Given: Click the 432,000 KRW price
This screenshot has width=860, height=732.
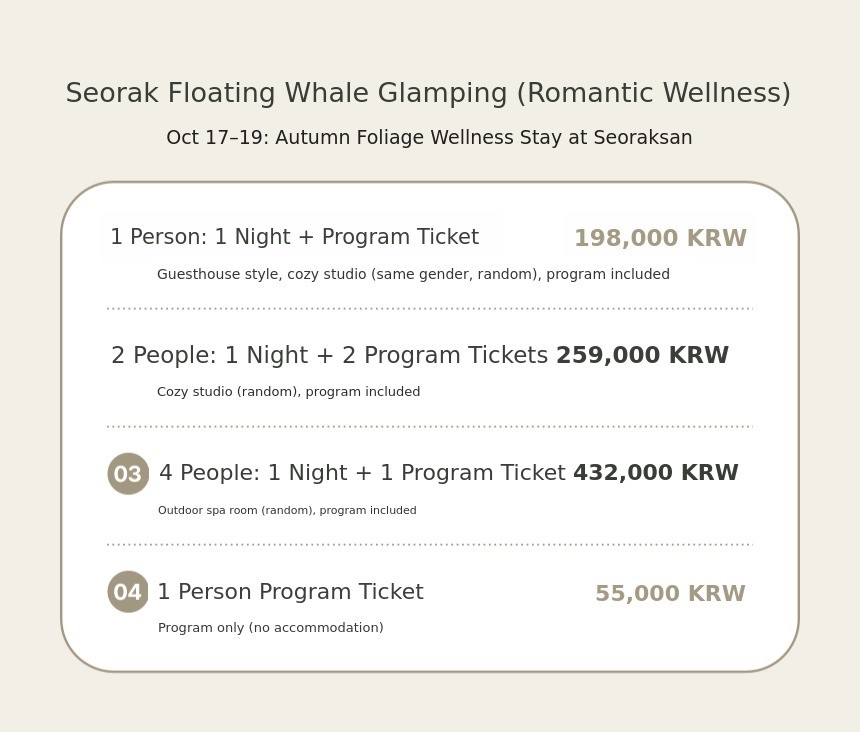Looking at the screenshot, I should point(655,474).
